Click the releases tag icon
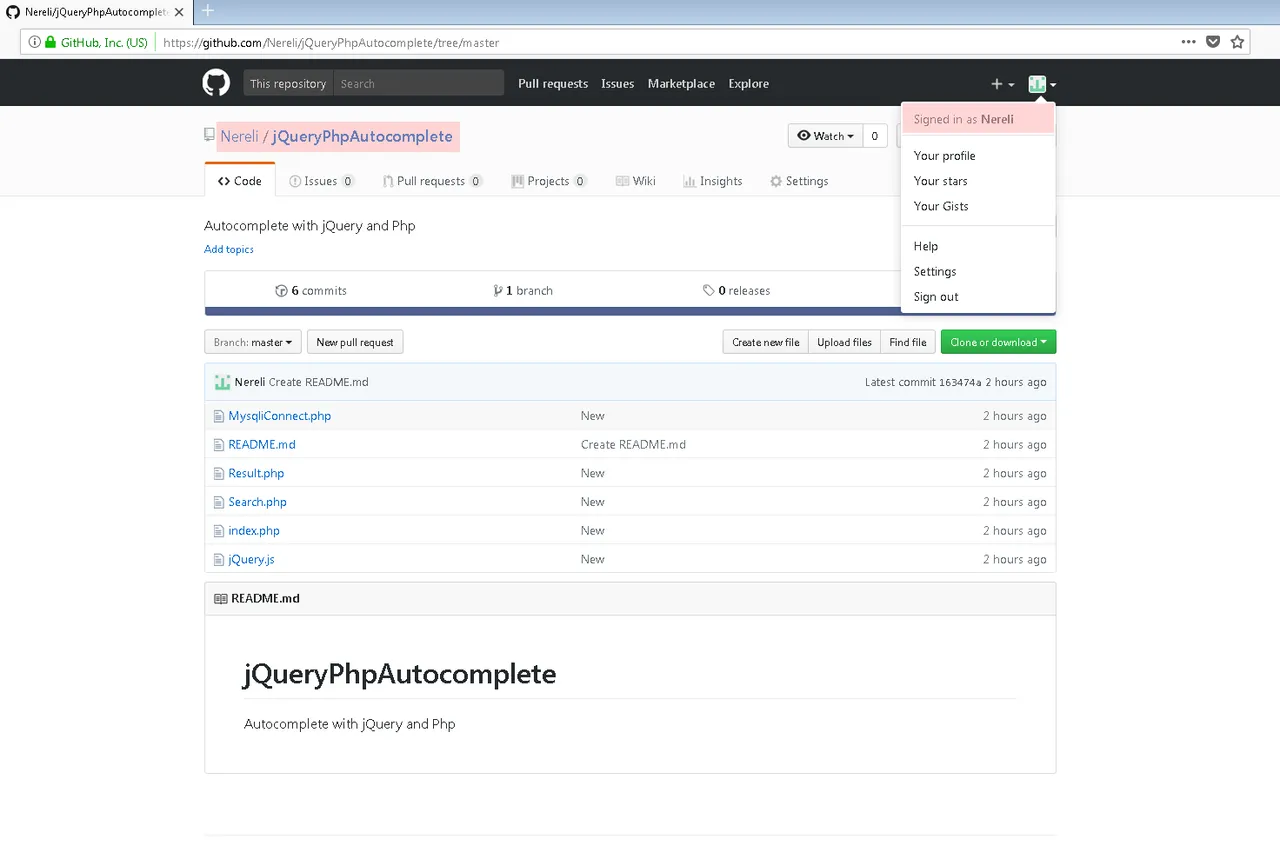The image size is (1280, 852). coord(709,291)
